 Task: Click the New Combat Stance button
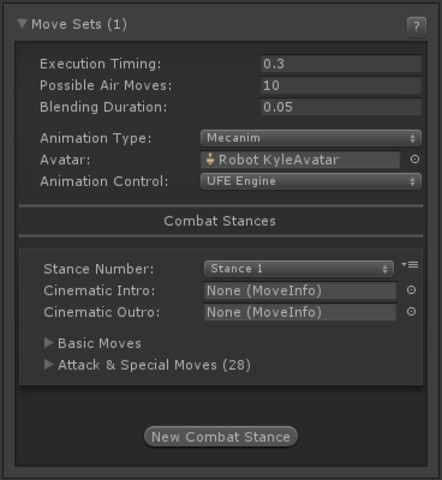pos(221,437)
